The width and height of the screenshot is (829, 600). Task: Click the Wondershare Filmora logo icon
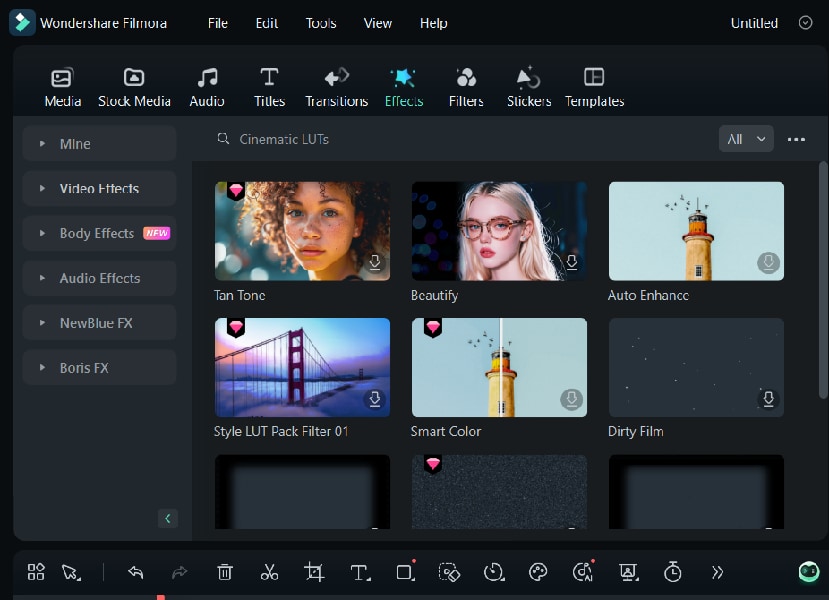tap(22, 22)
